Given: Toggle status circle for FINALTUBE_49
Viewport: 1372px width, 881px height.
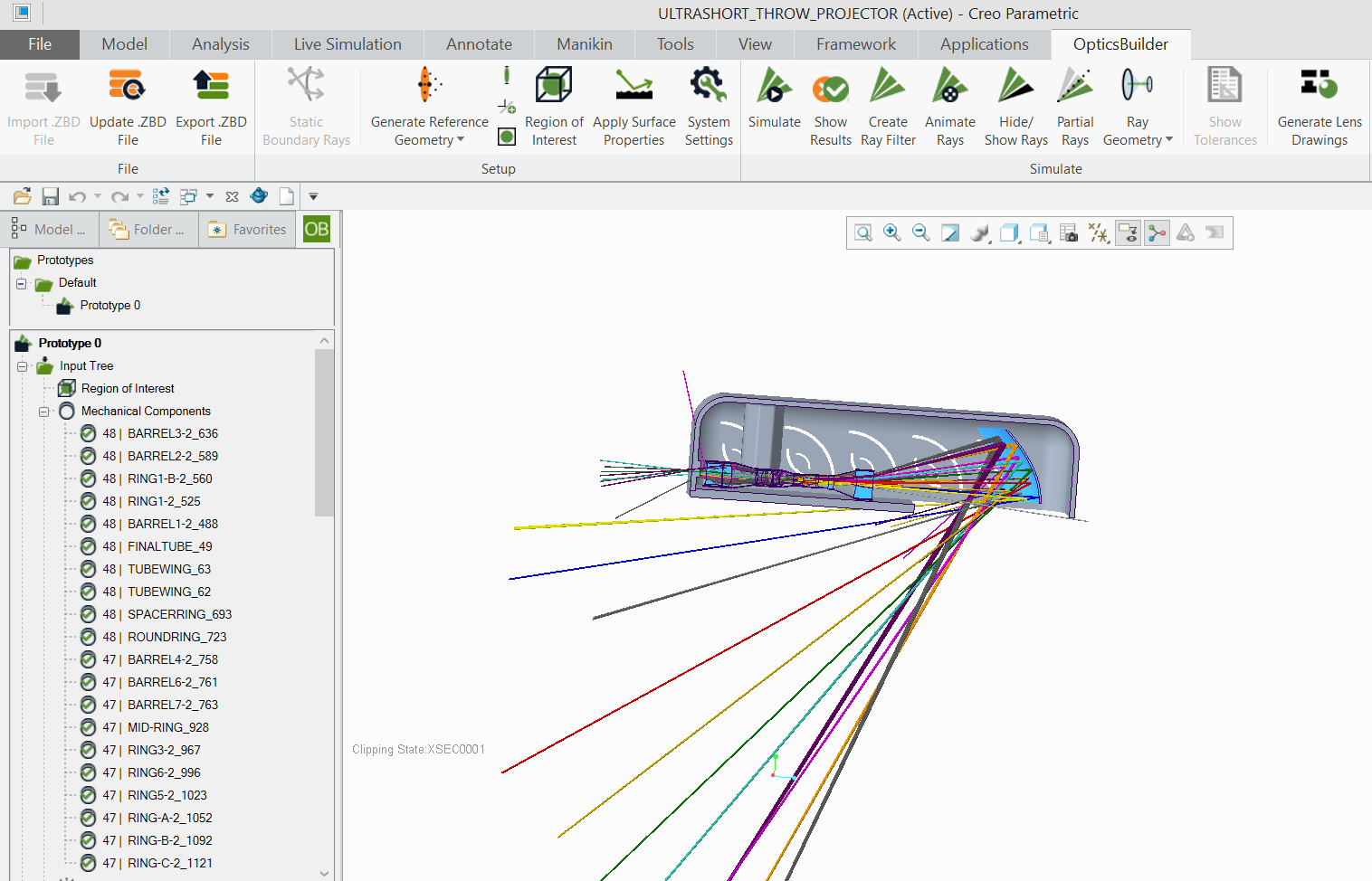Looking at the screenshot, I should pos(88,546).
